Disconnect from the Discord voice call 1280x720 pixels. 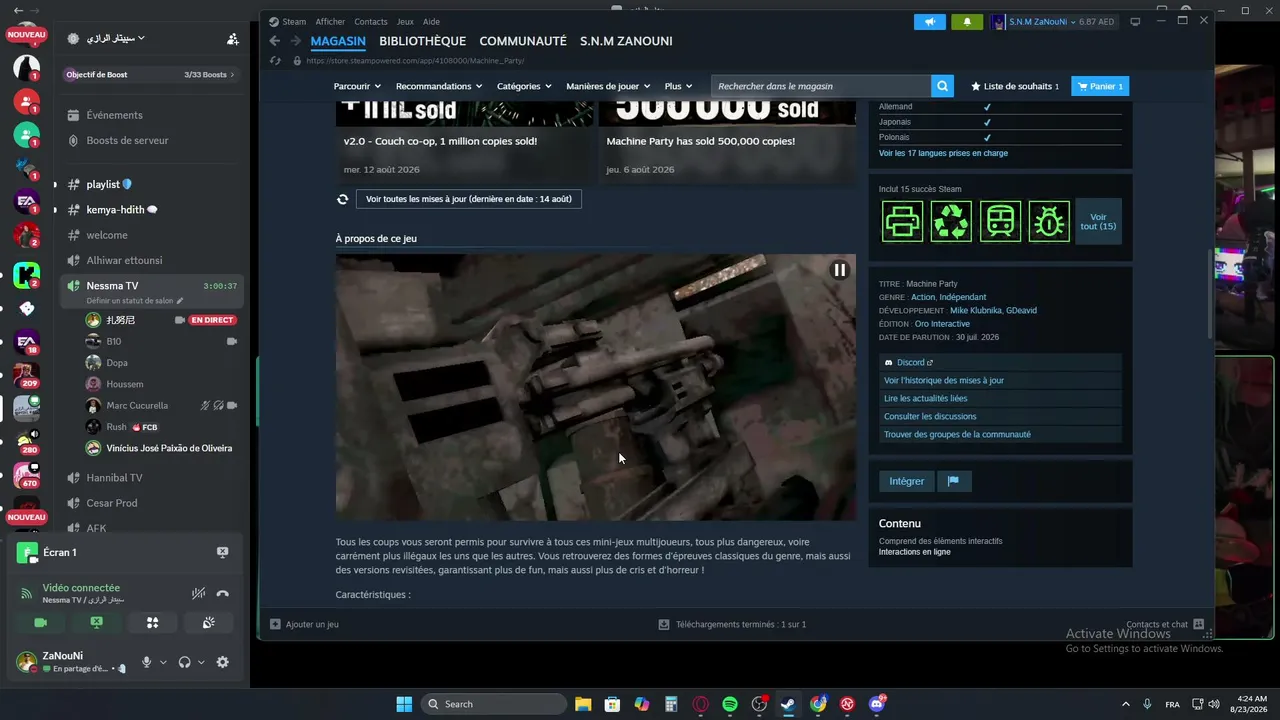click(x=222, y=594)
